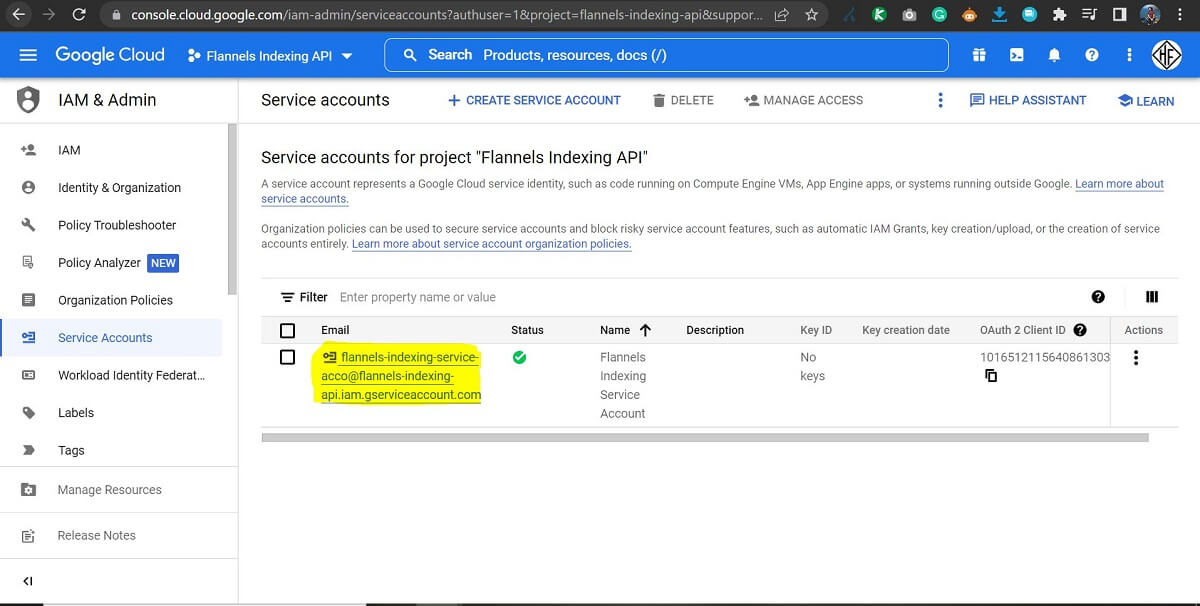This screenshot has width=1200, height=606.
Task: Click the OAuth 2 Client ID help icon
Action: [1080, 330]
